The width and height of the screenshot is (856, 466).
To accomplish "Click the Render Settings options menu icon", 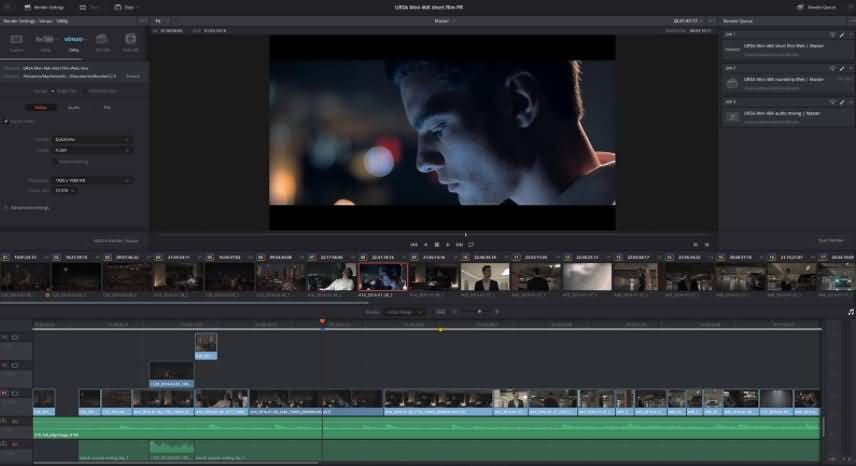I will [x=142, y=21].
